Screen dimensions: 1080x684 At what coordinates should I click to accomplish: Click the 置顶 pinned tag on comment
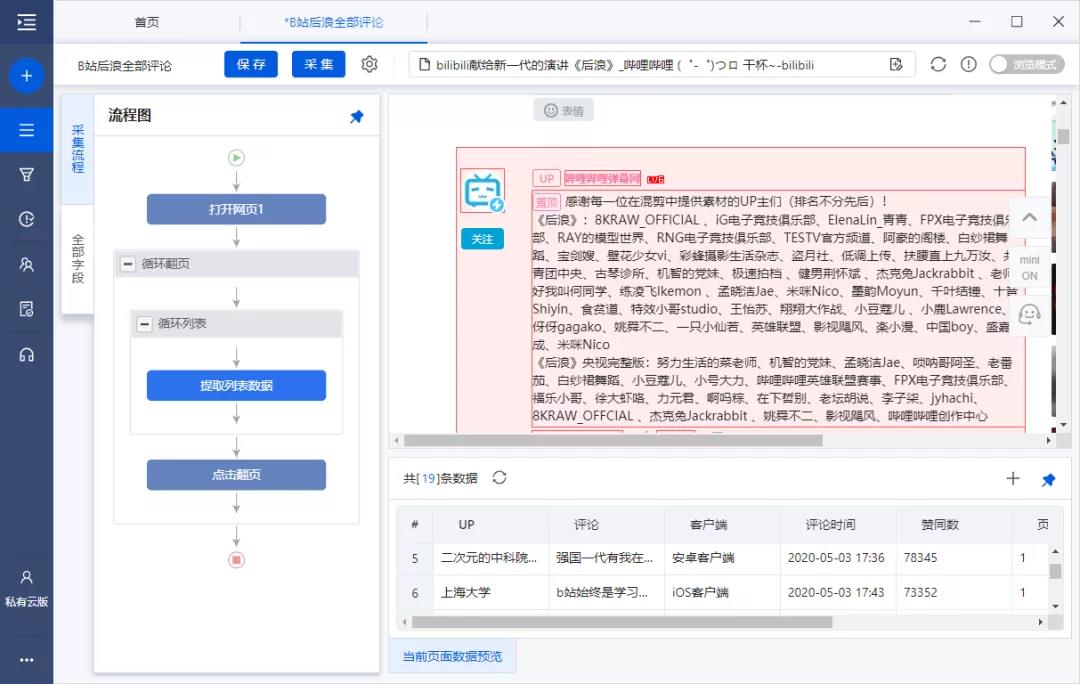pos(546,202)
